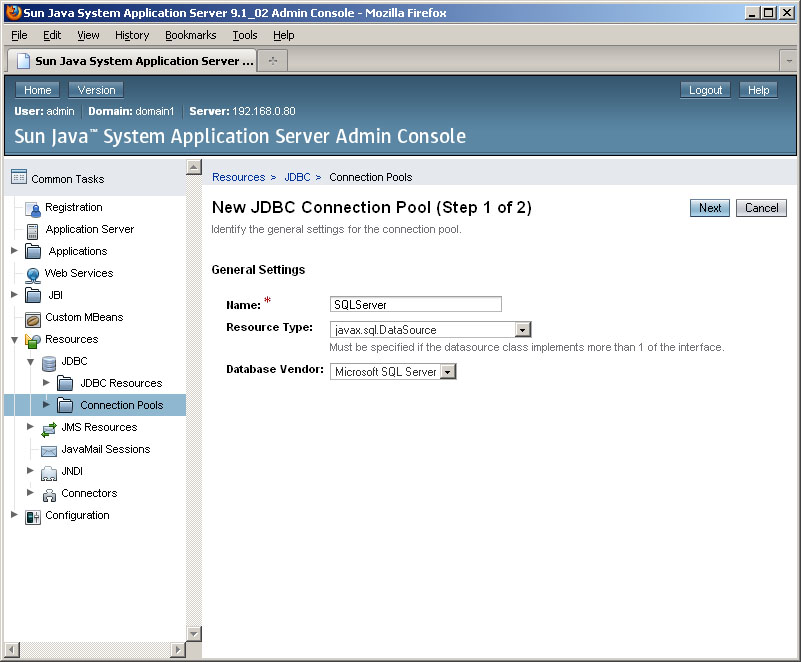Click the JBI folder icon

click(x=33, y=295)
